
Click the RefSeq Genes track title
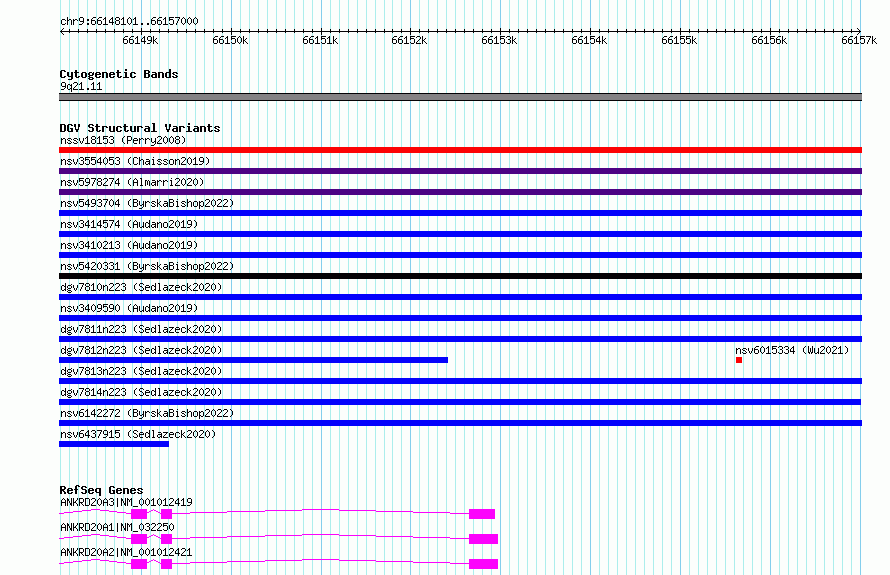(x=102, y=490)
